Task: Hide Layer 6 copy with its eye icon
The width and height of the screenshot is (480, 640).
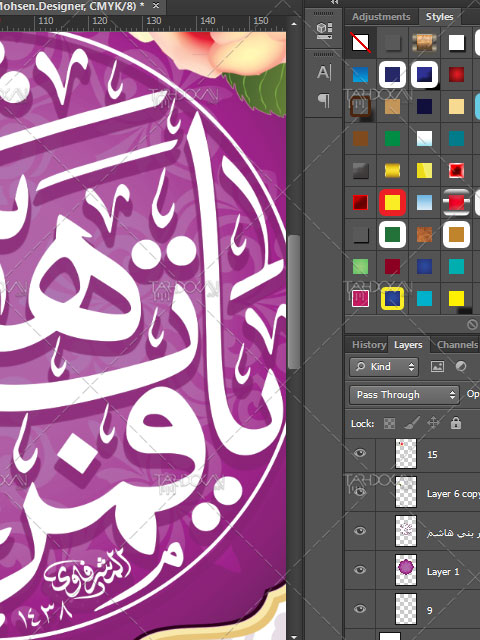Action: tap(360, 492)
